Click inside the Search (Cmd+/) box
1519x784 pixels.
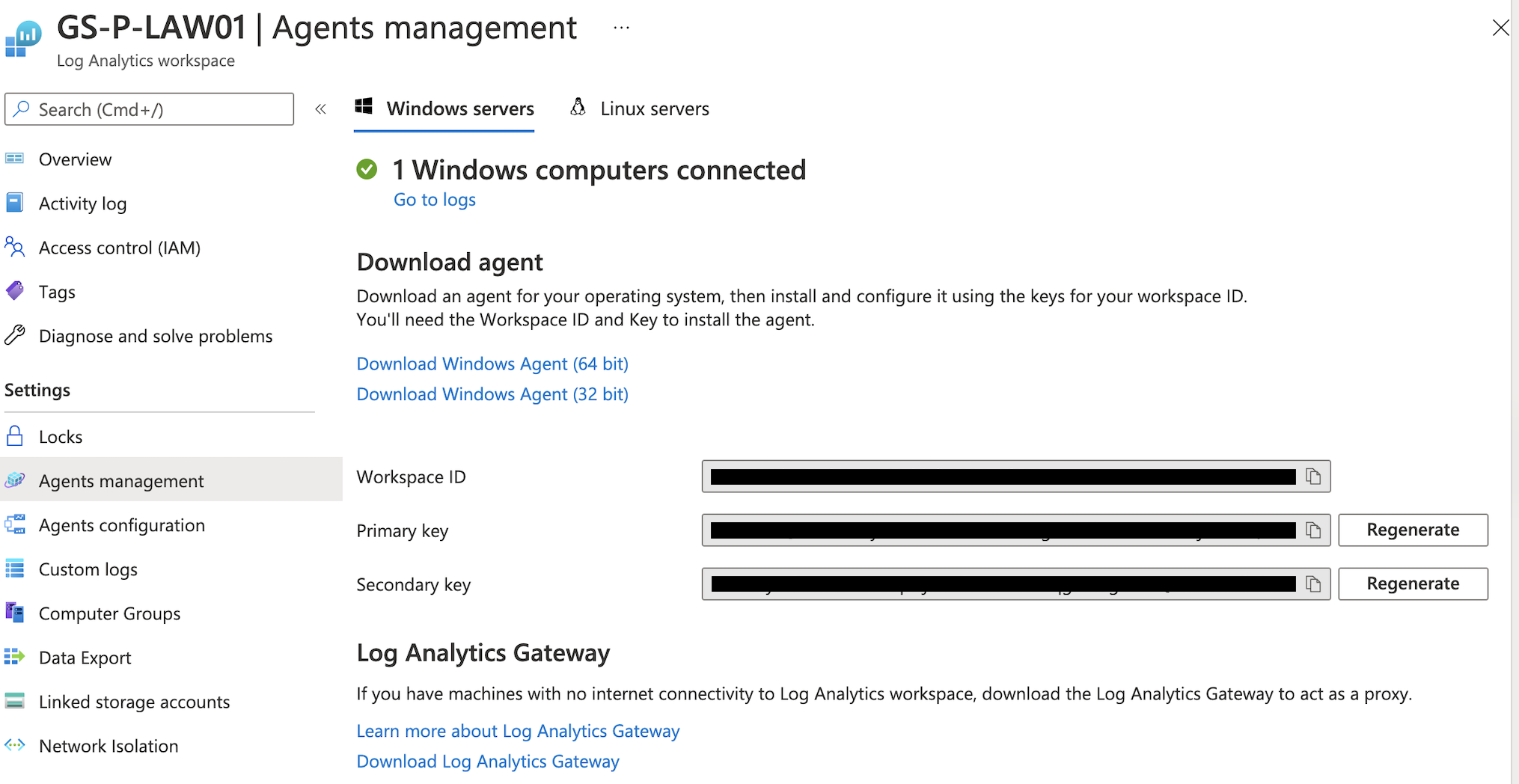tap(149, 108)
